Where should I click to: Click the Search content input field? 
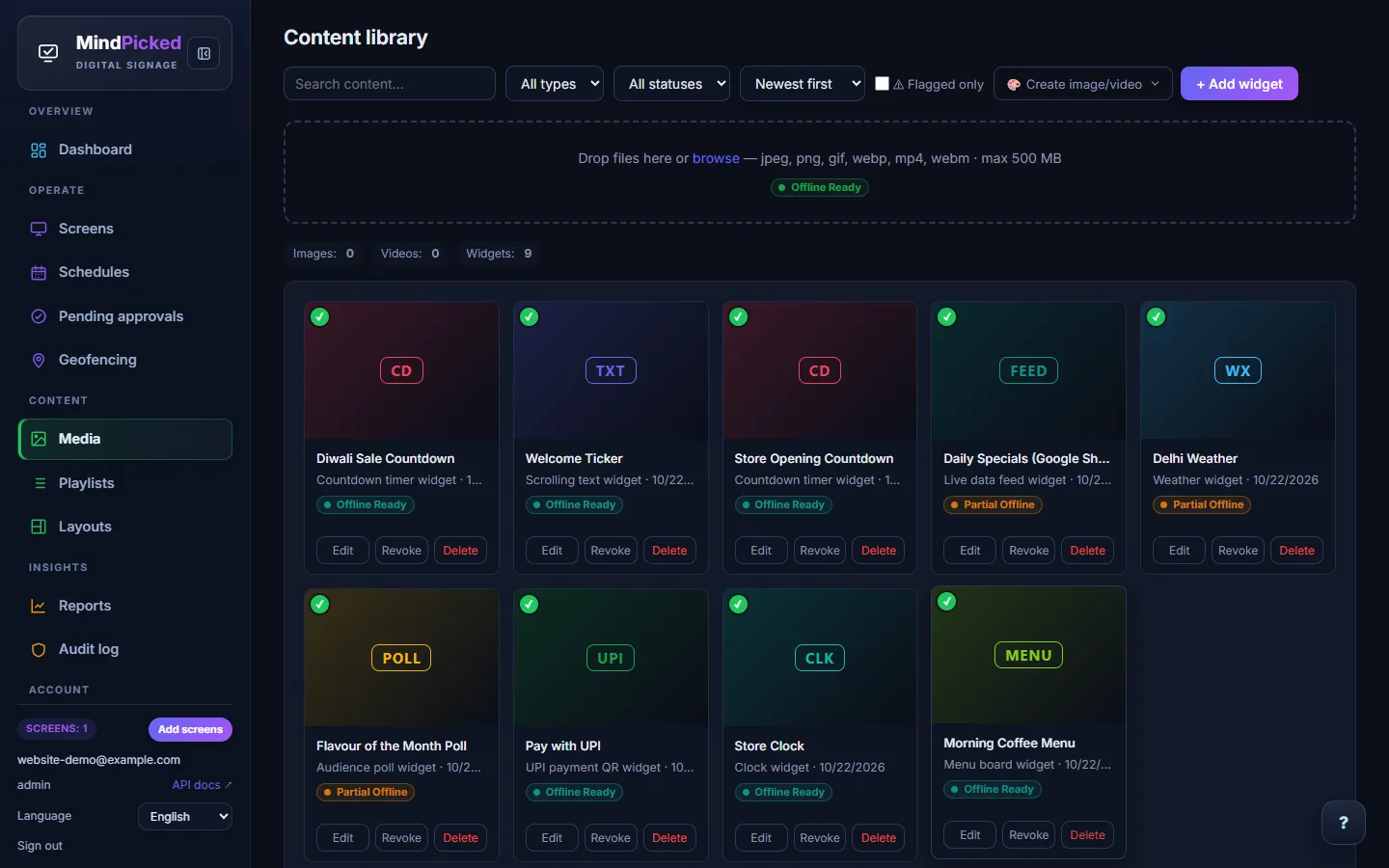coord(390,84)
